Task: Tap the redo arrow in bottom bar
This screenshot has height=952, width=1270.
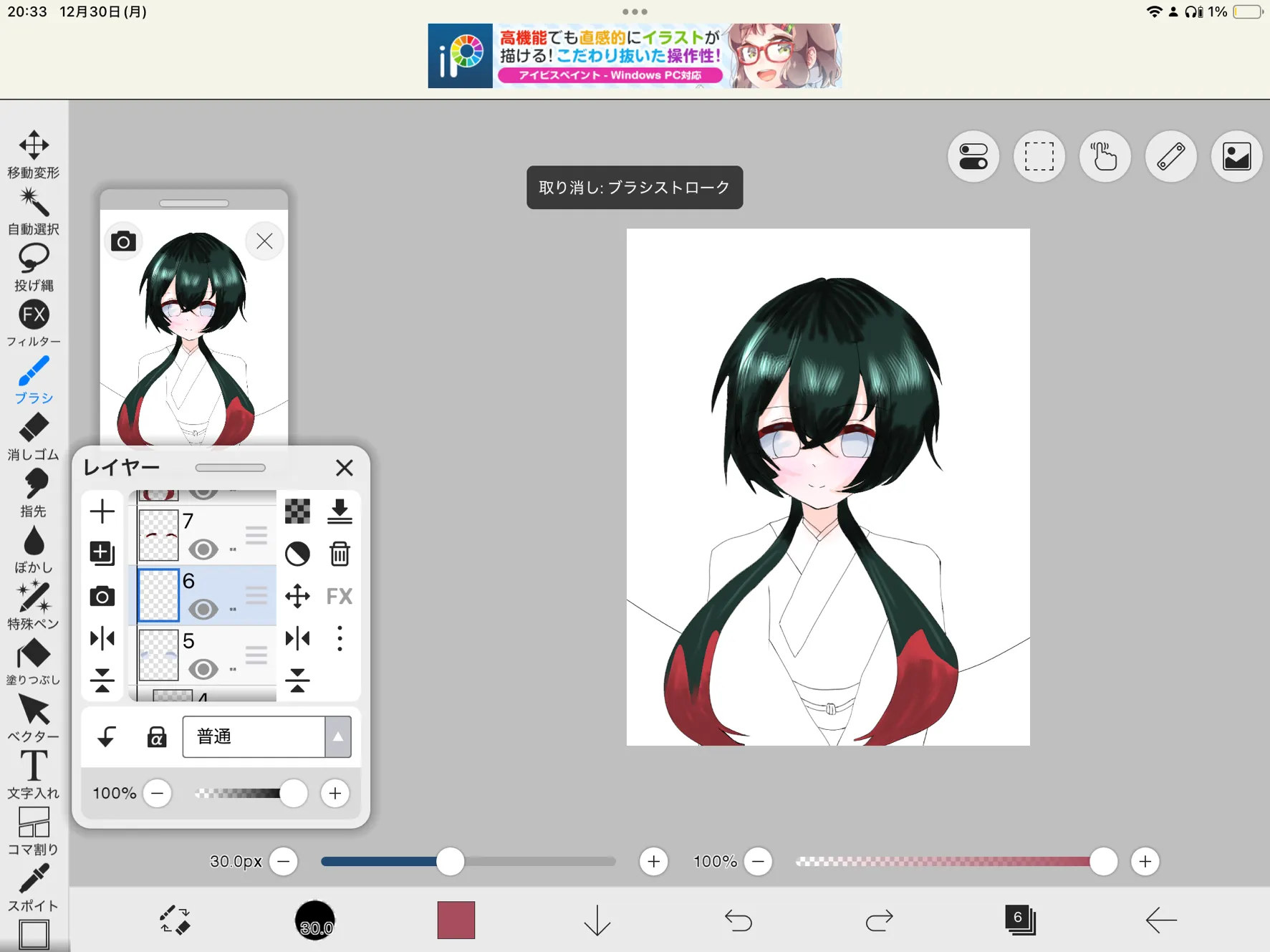Action: (x=879, y=920)
